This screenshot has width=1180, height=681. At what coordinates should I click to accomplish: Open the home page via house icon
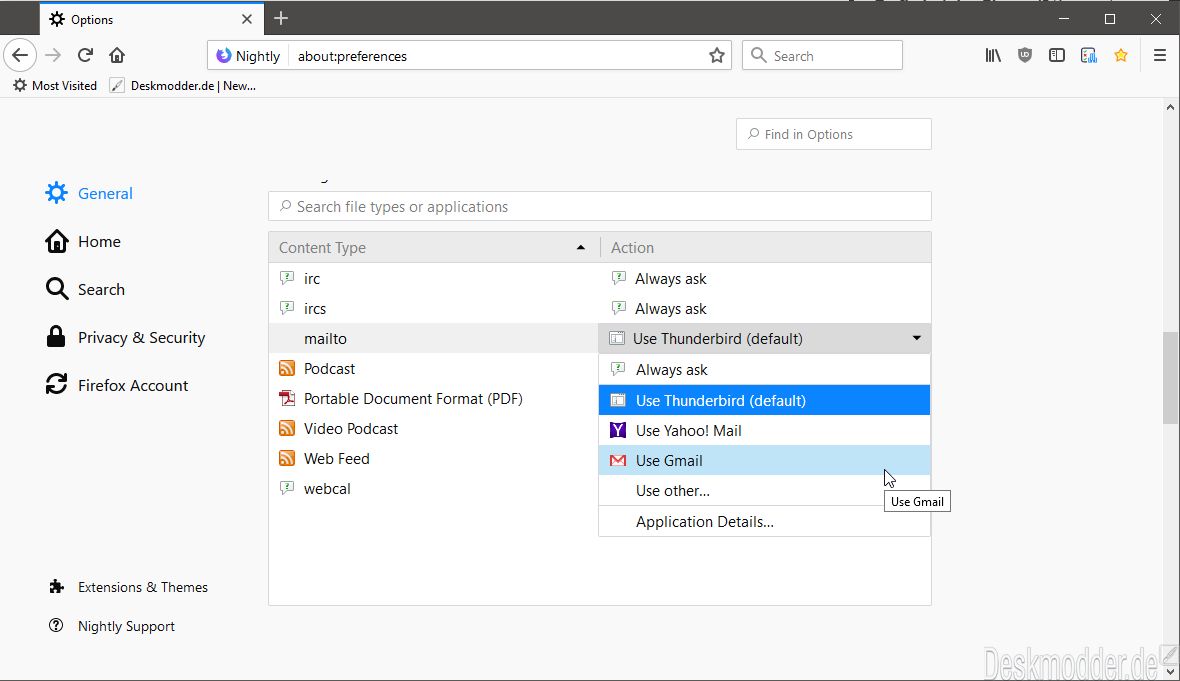click(117, 55)
